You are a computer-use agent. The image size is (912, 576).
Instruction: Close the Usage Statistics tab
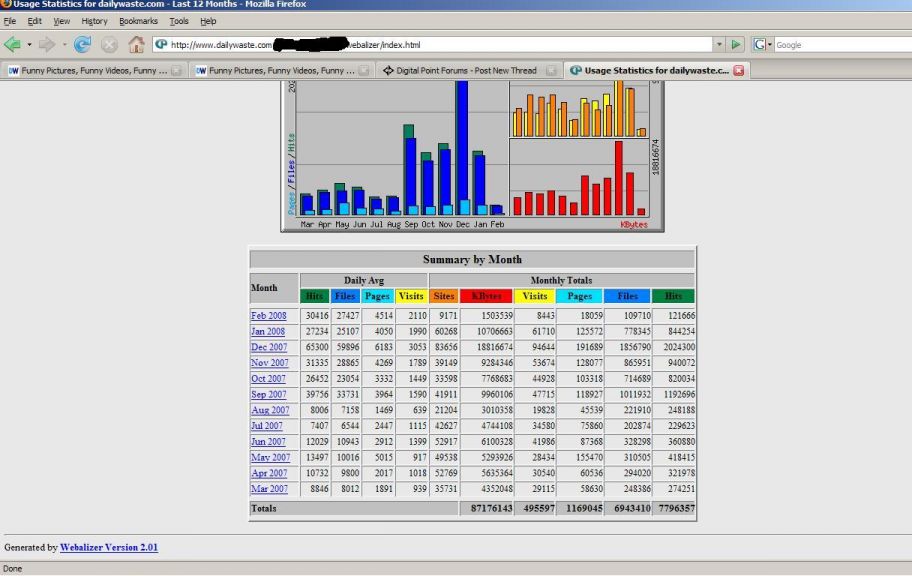point(739,70)
